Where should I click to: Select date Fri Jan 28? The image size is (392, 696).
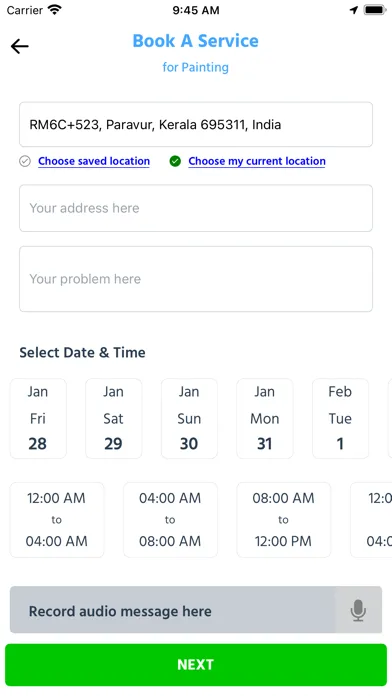click(38, 418)
